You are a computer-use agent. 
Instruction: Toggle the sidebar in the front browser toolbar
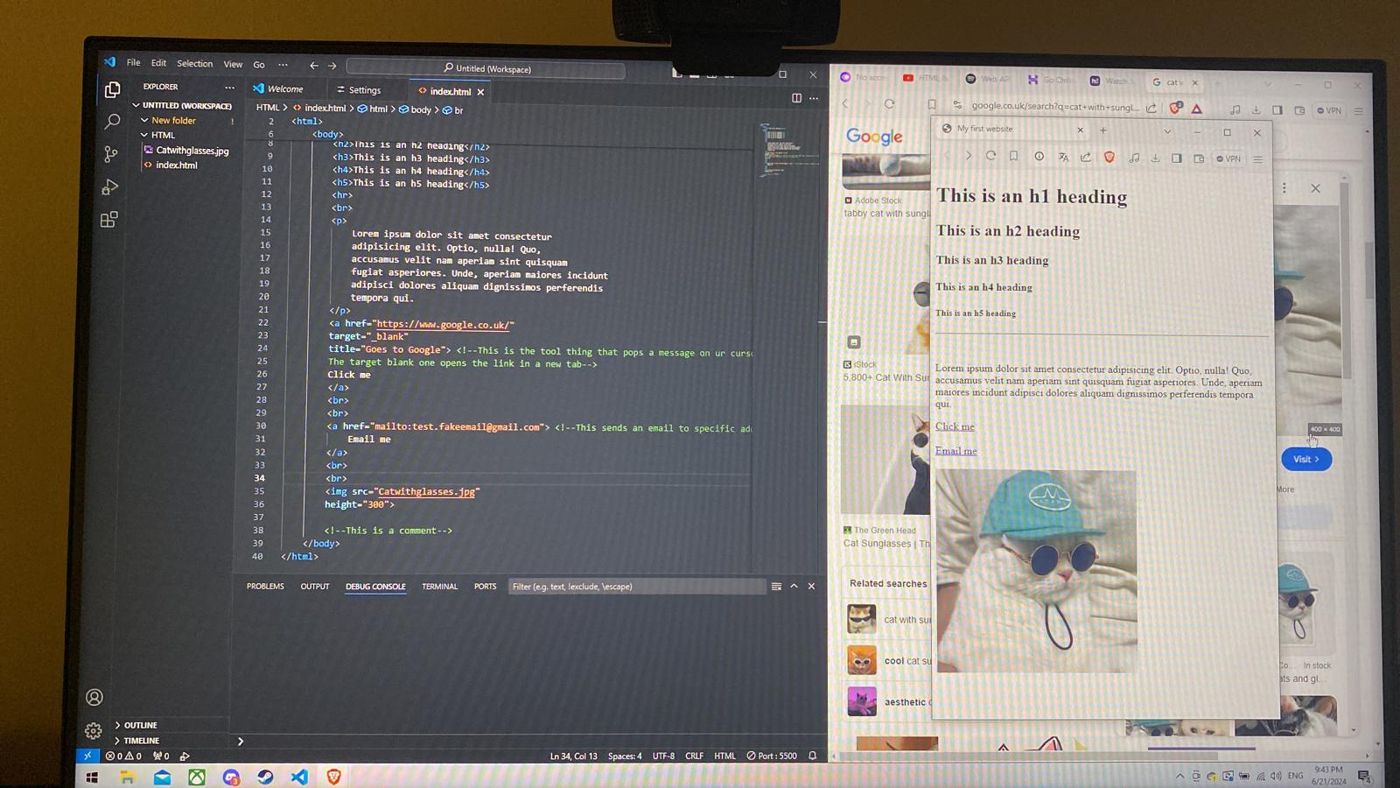tap(1177, 158)
